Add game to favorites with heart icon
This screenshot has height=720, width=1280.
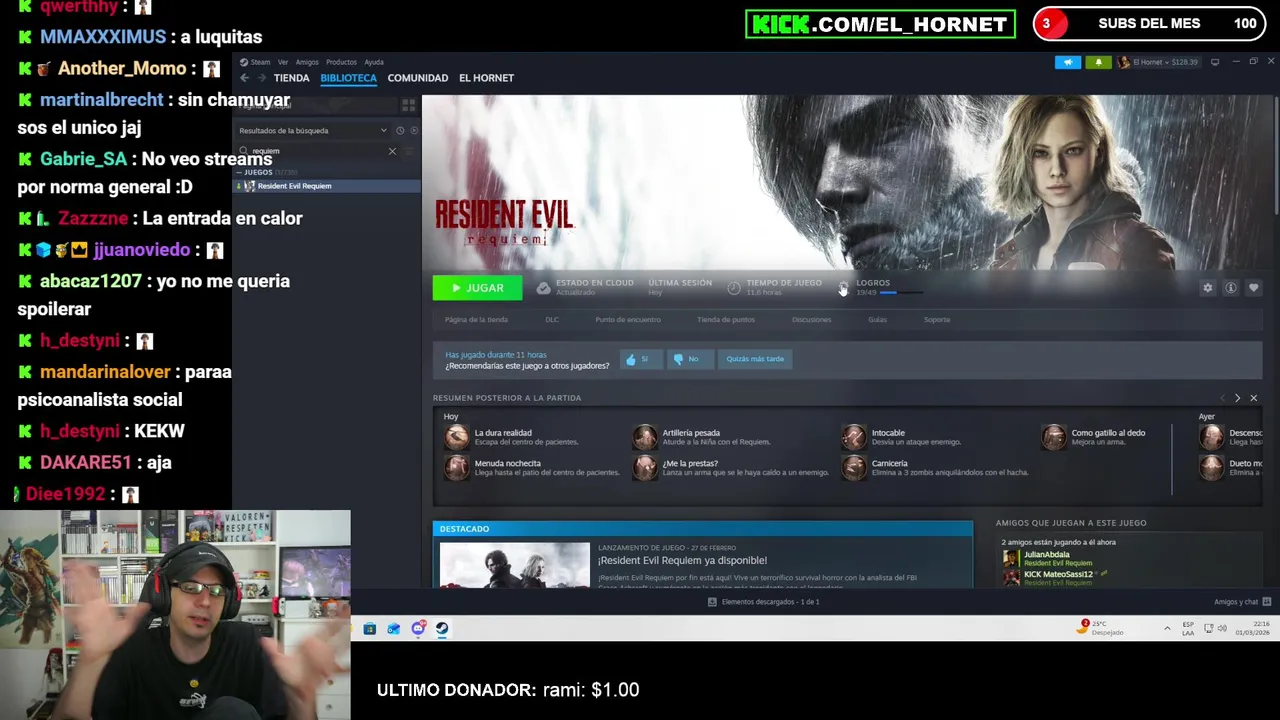[1254, 288]
